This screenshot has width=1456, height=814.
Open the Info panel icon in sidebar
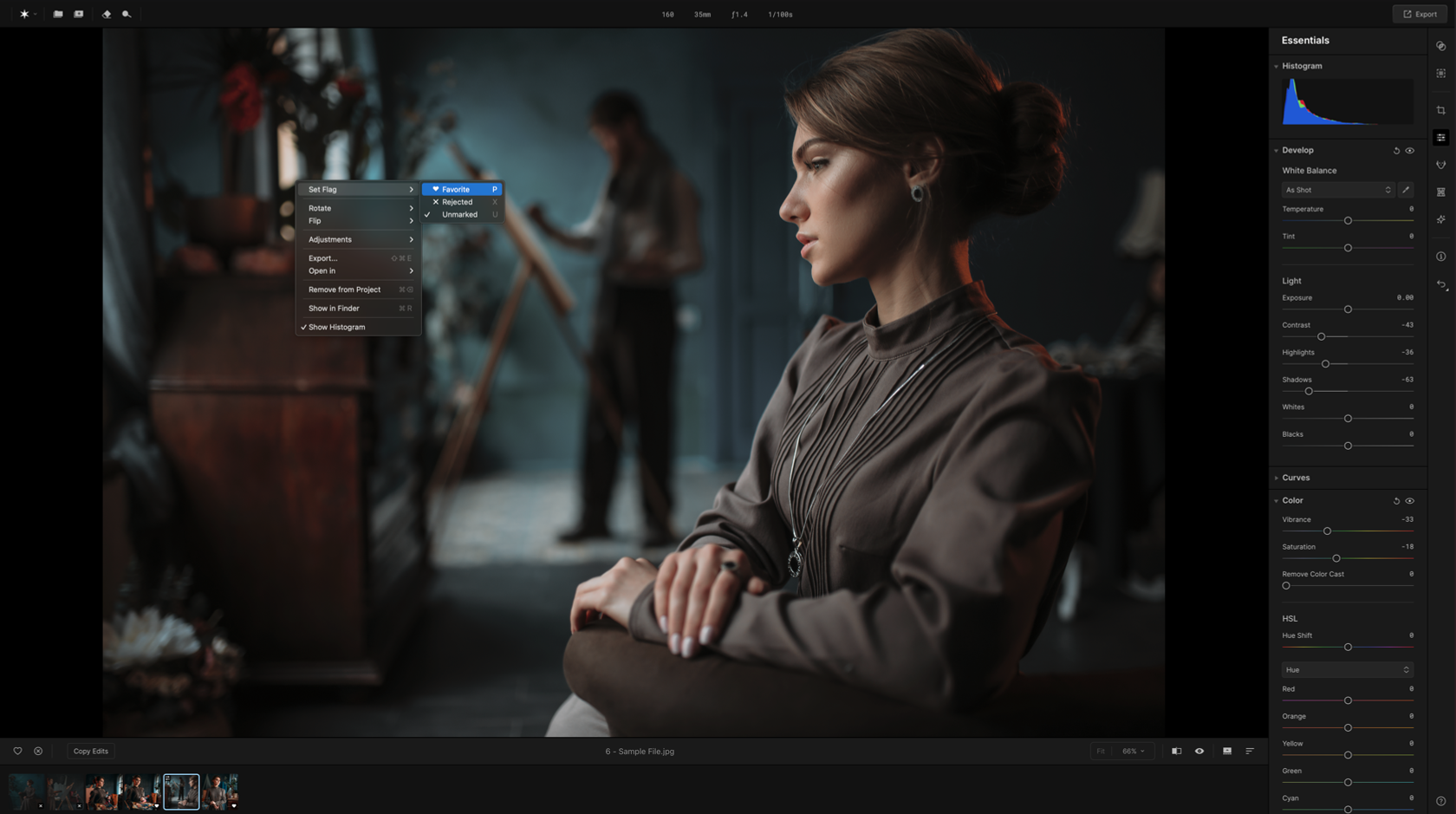(x=1441, y=256)
